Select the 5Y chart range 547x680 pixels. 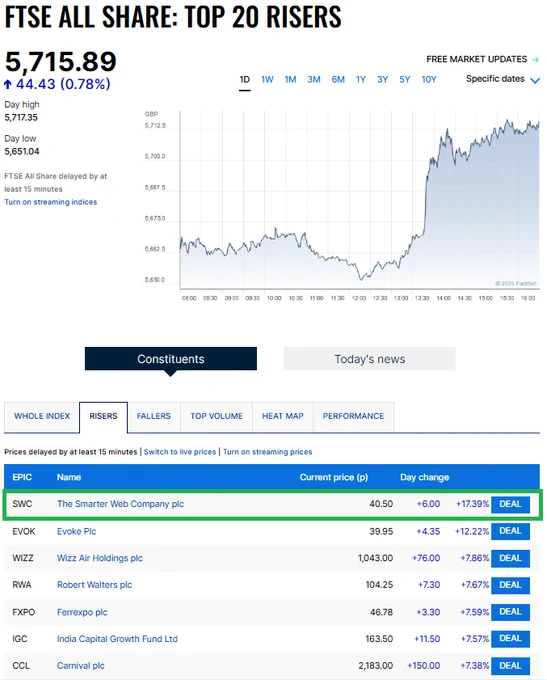405,79
